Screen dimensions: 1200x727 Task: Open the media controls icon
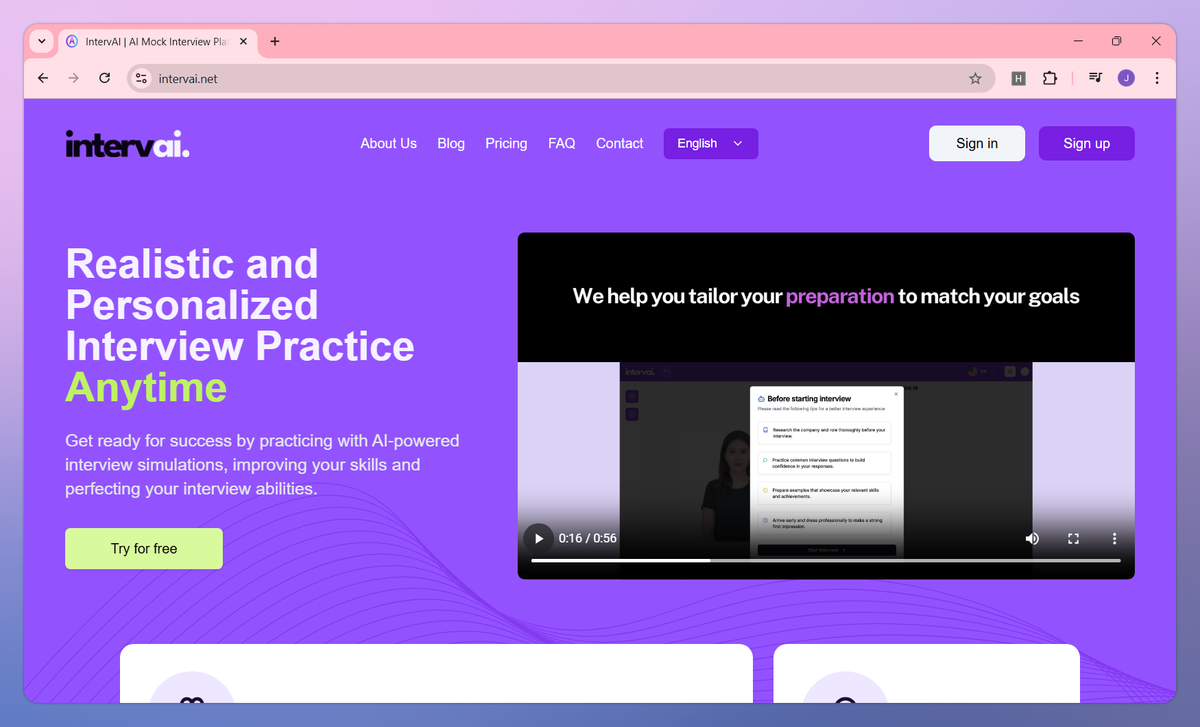(x=1096, y=78)
